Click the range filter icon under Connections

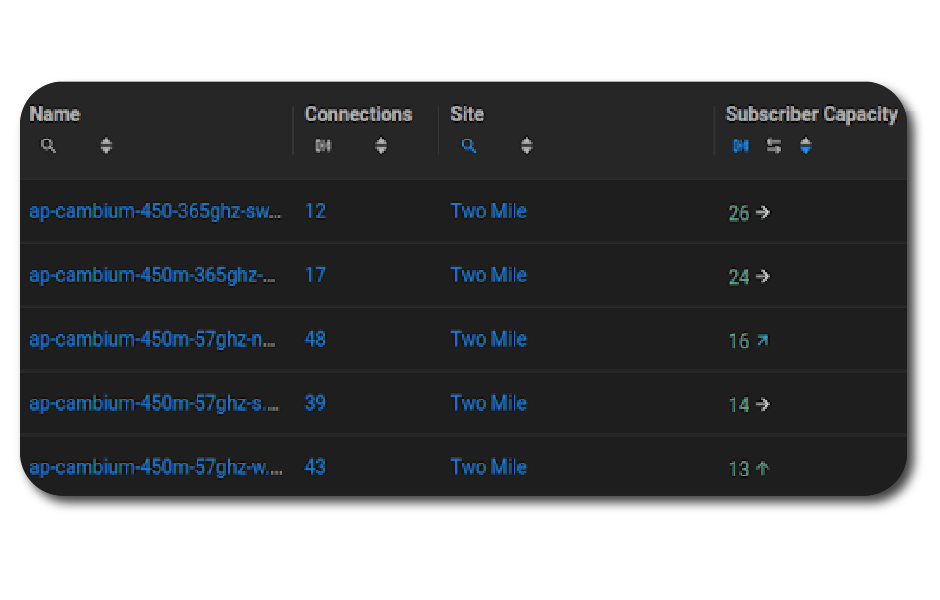322,145
